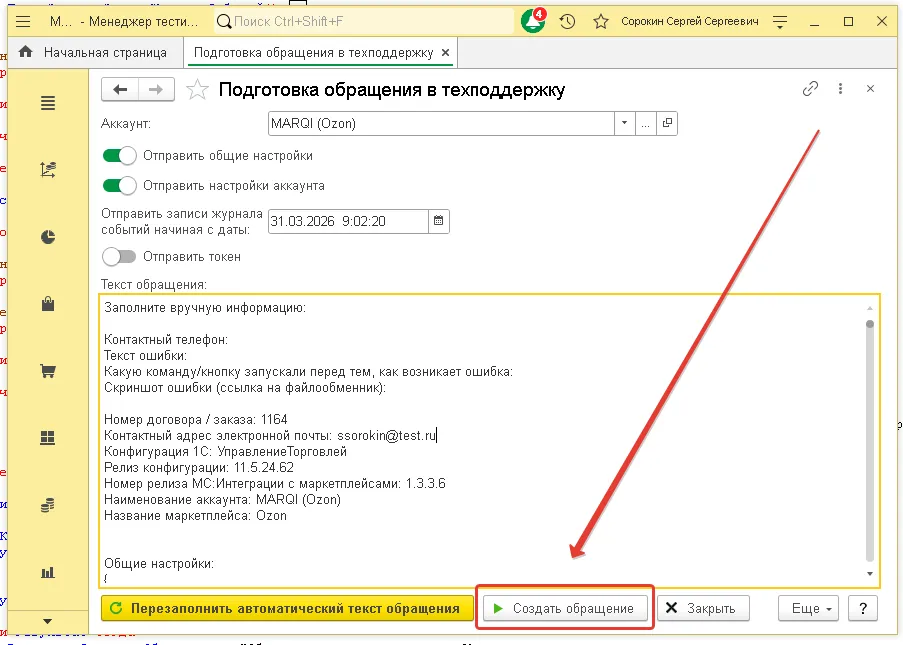This screenshot has width=903, height=645.
Task: Copy link to form chain icon
Action: tap(811, 89)
